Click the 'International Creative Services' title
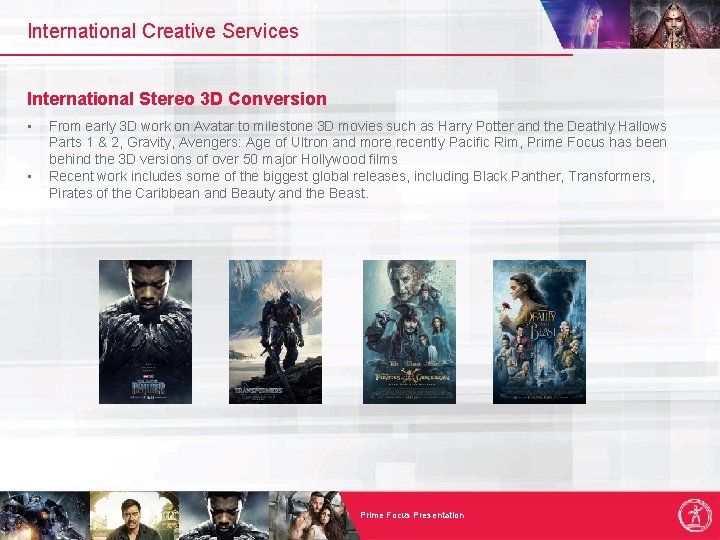Image resolution: width=720 pixels, height=540 pixels. point(163,31)
